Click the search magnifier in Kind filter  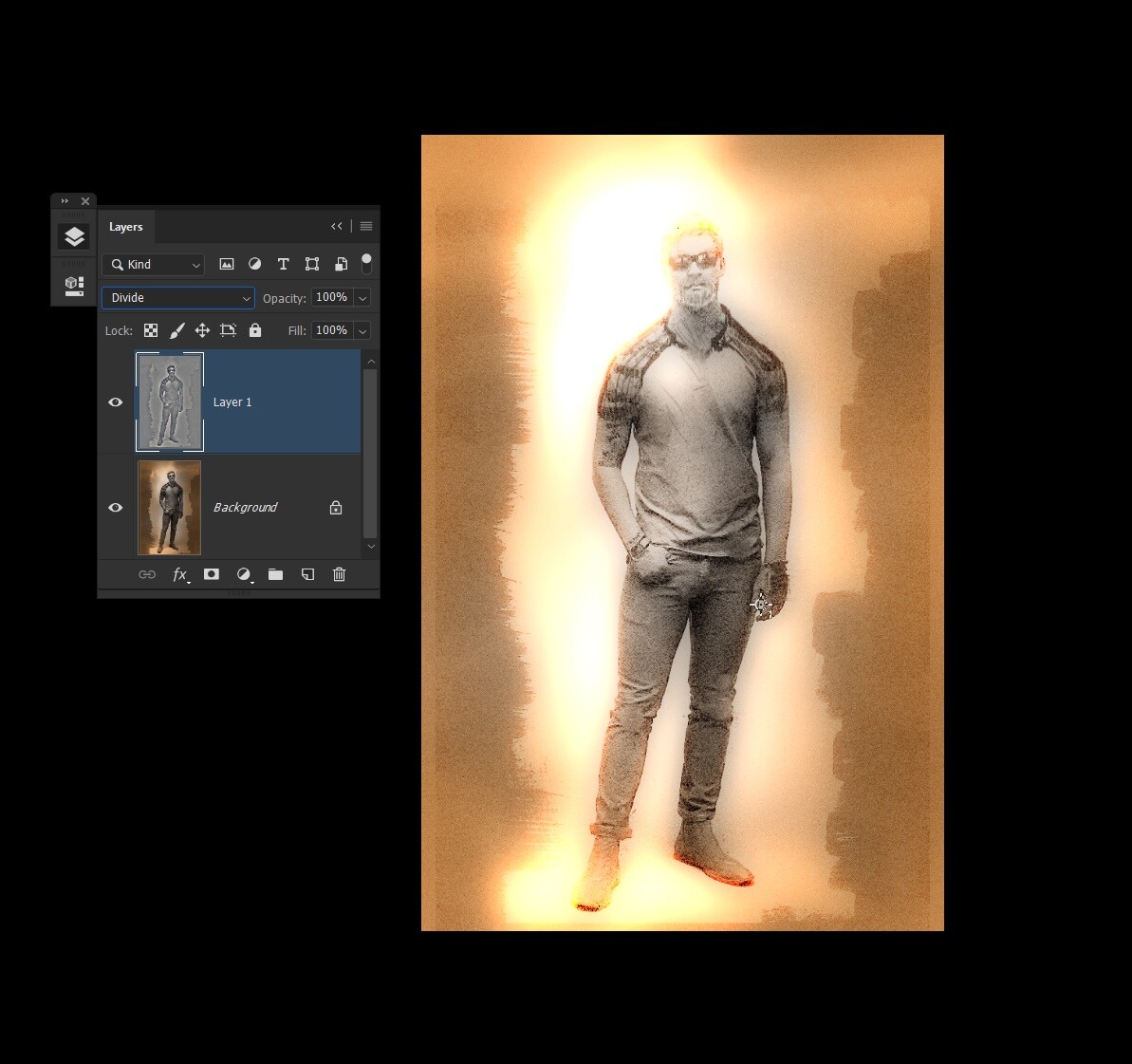click(117, 265)
